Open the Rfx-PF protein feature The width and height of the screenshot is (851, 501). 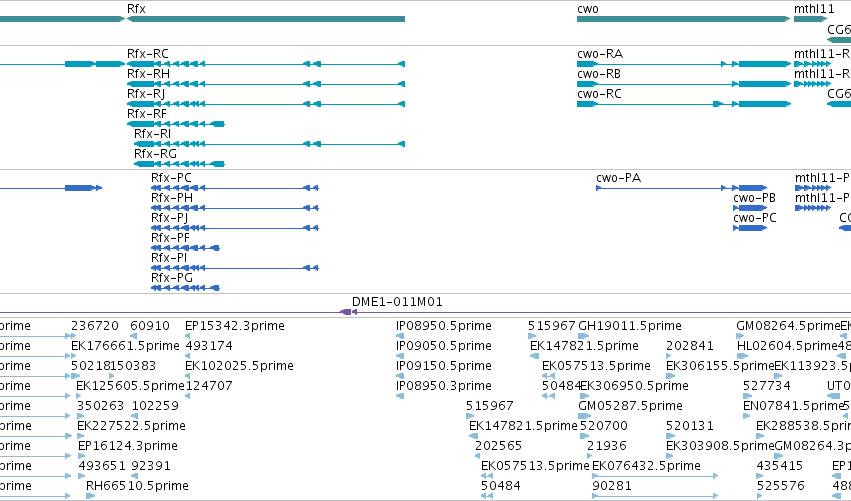click(170, 238)
